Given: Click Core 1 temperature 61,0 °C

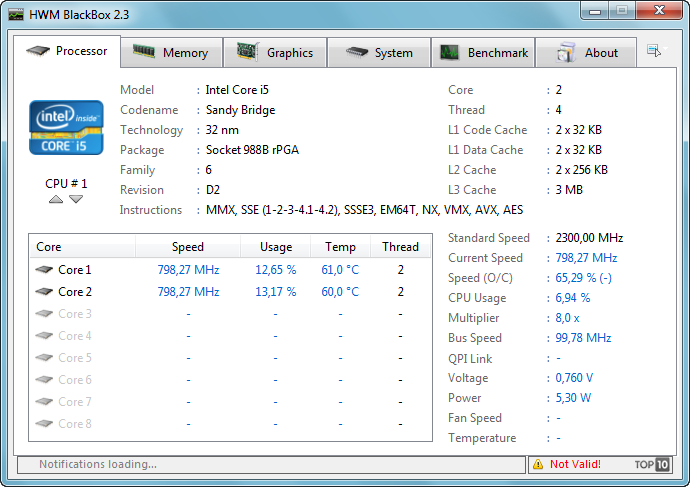Looking at the screenshot, I should pyautogui.click(x=340, y=270).
